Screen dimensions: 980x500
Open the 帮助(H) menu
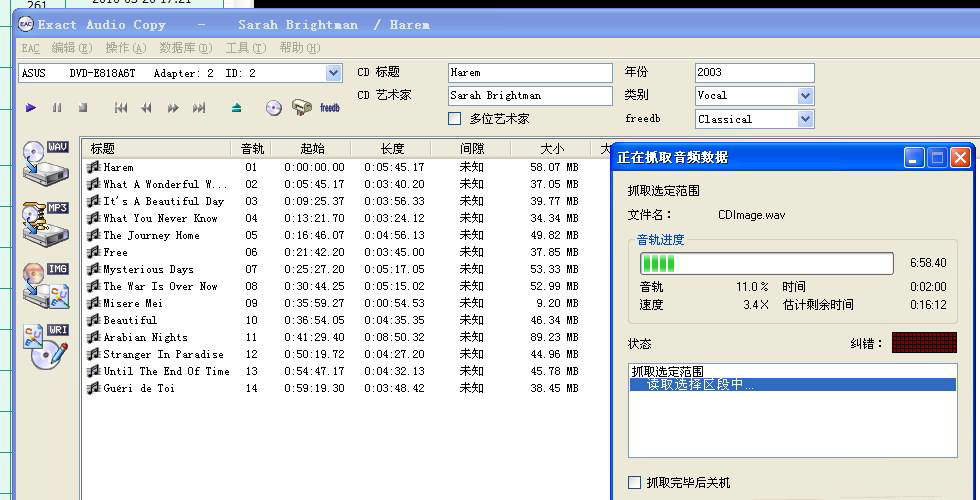click(300, 48)
